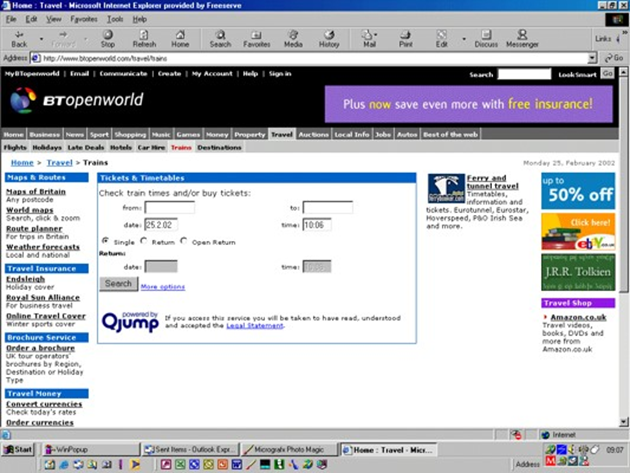Open the Amazon.co.uk link

click(x=578, y=317)
